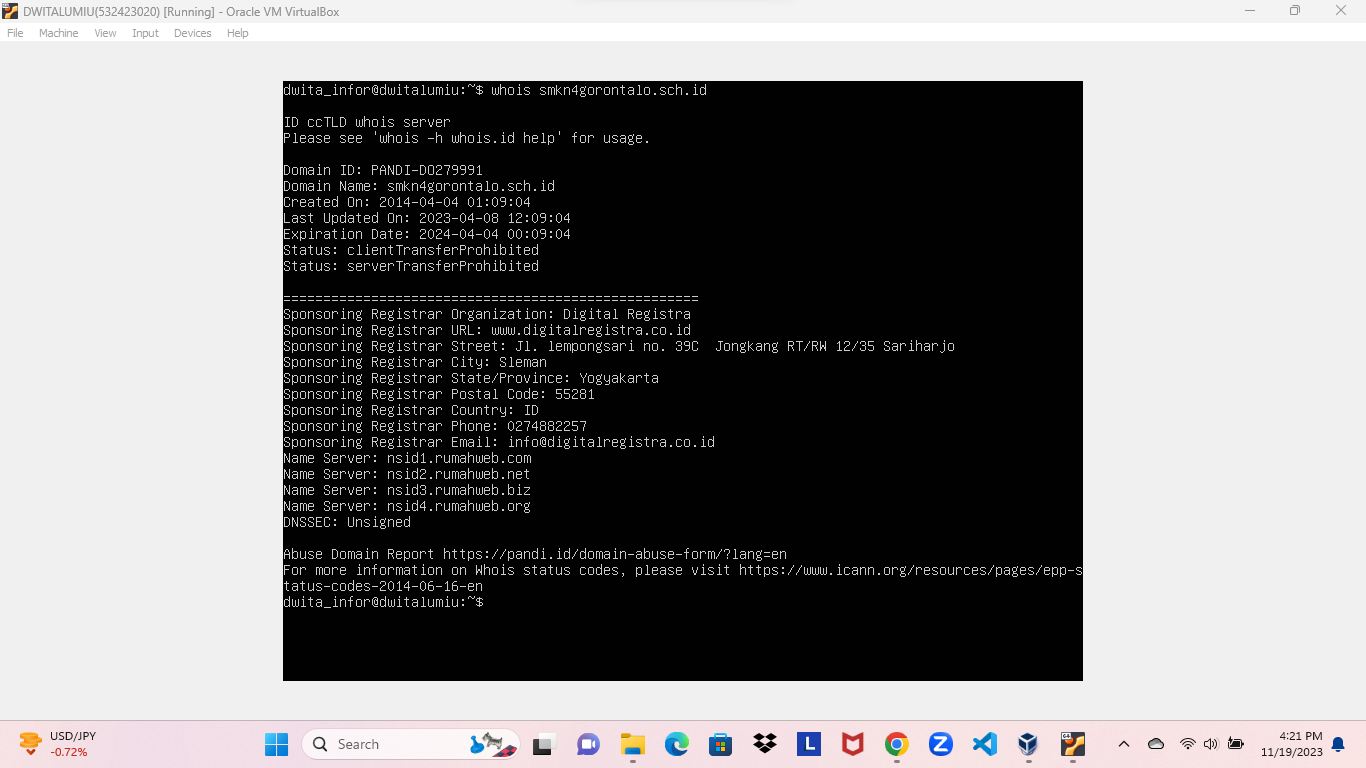Open McAfee from taskbar
This screenshot has width=1366, height=768.
(852, 744)
